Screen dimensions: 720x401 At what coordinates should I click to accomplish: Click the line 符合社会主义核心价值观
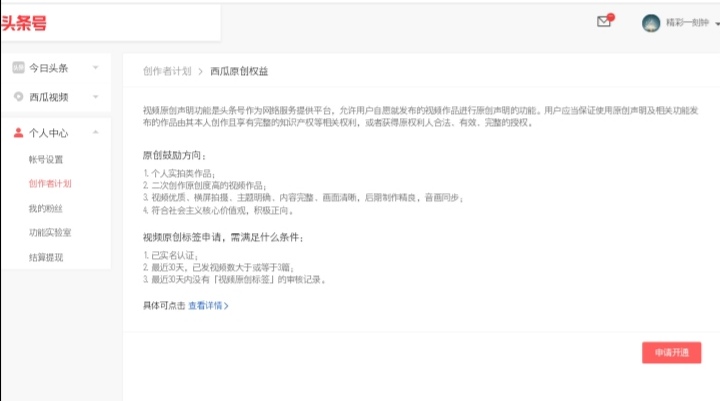pyautogui.click(x=218, y=210)
